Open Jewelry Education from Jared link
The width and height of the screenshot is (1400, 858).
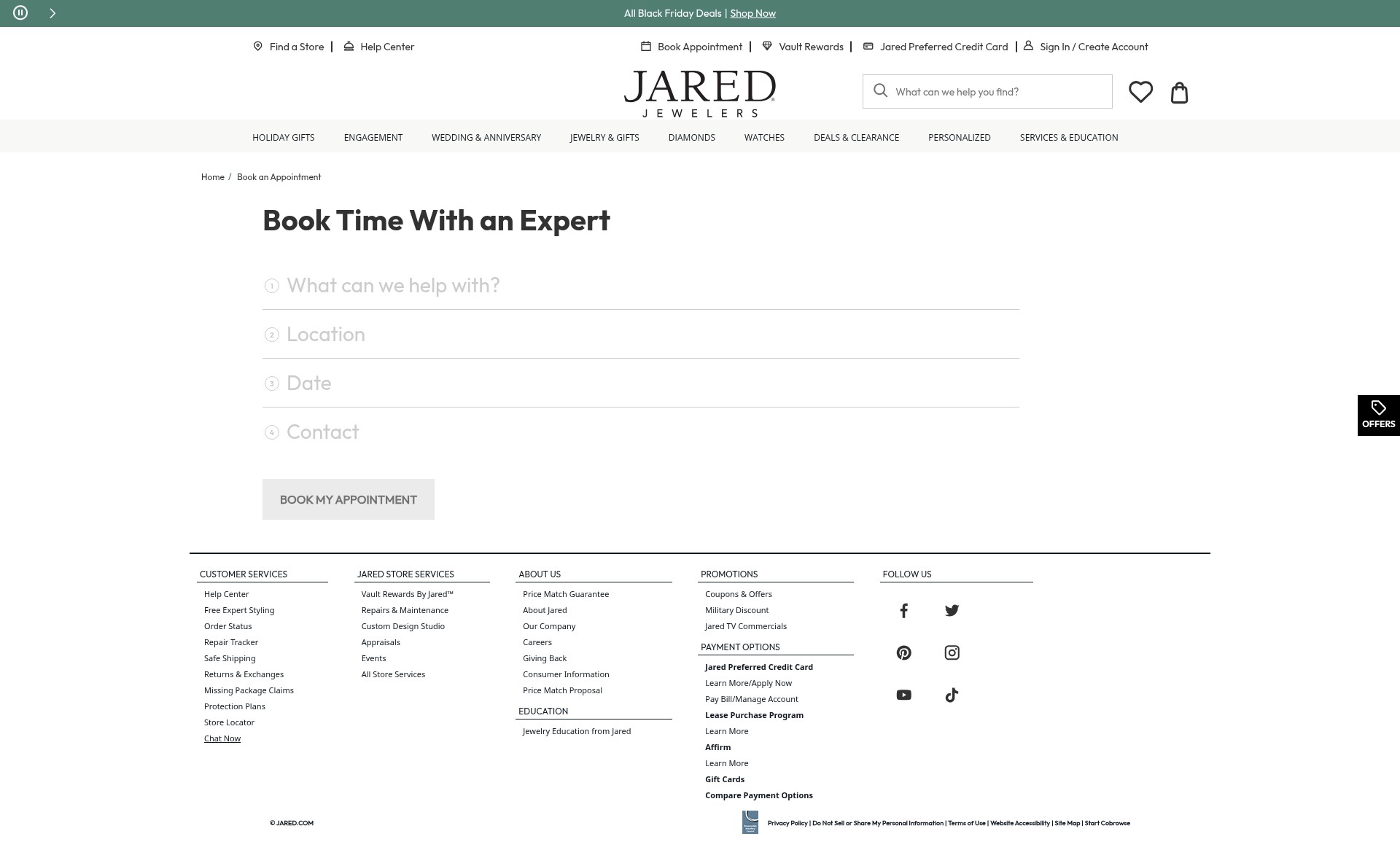point(576,731)
